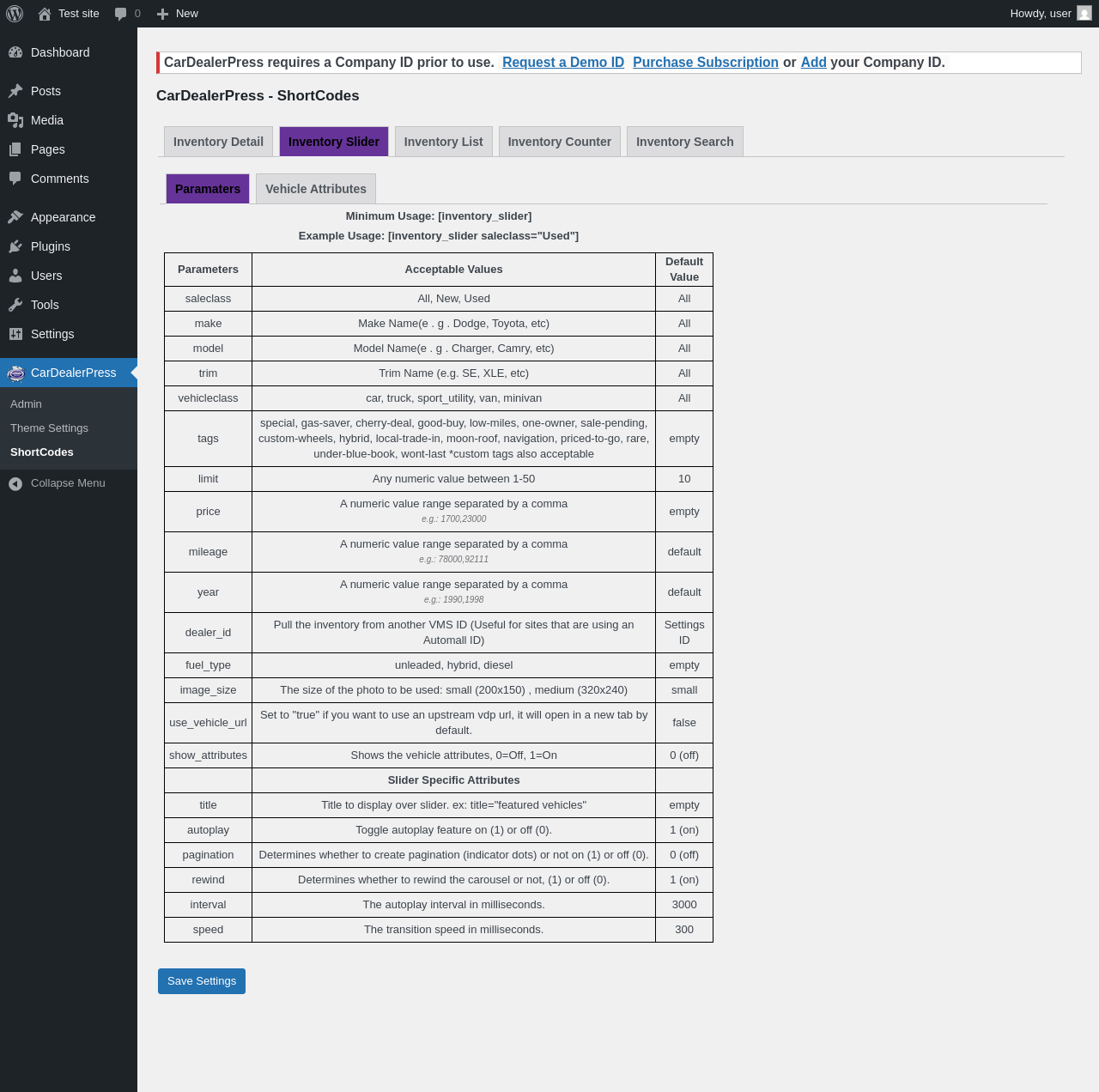This screenshot has width=1099, height=1092.
Task: Click the Users person icon
Action: click(15, 276)
